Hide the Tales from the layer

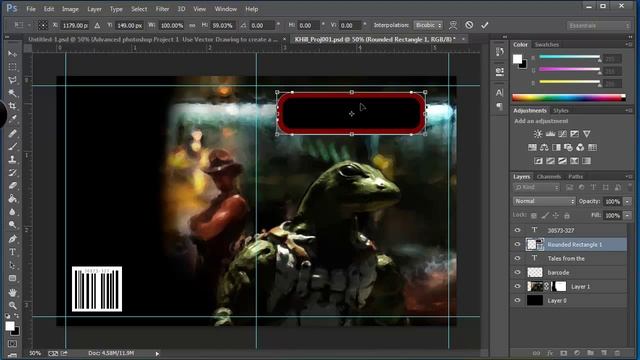point(517,258)
